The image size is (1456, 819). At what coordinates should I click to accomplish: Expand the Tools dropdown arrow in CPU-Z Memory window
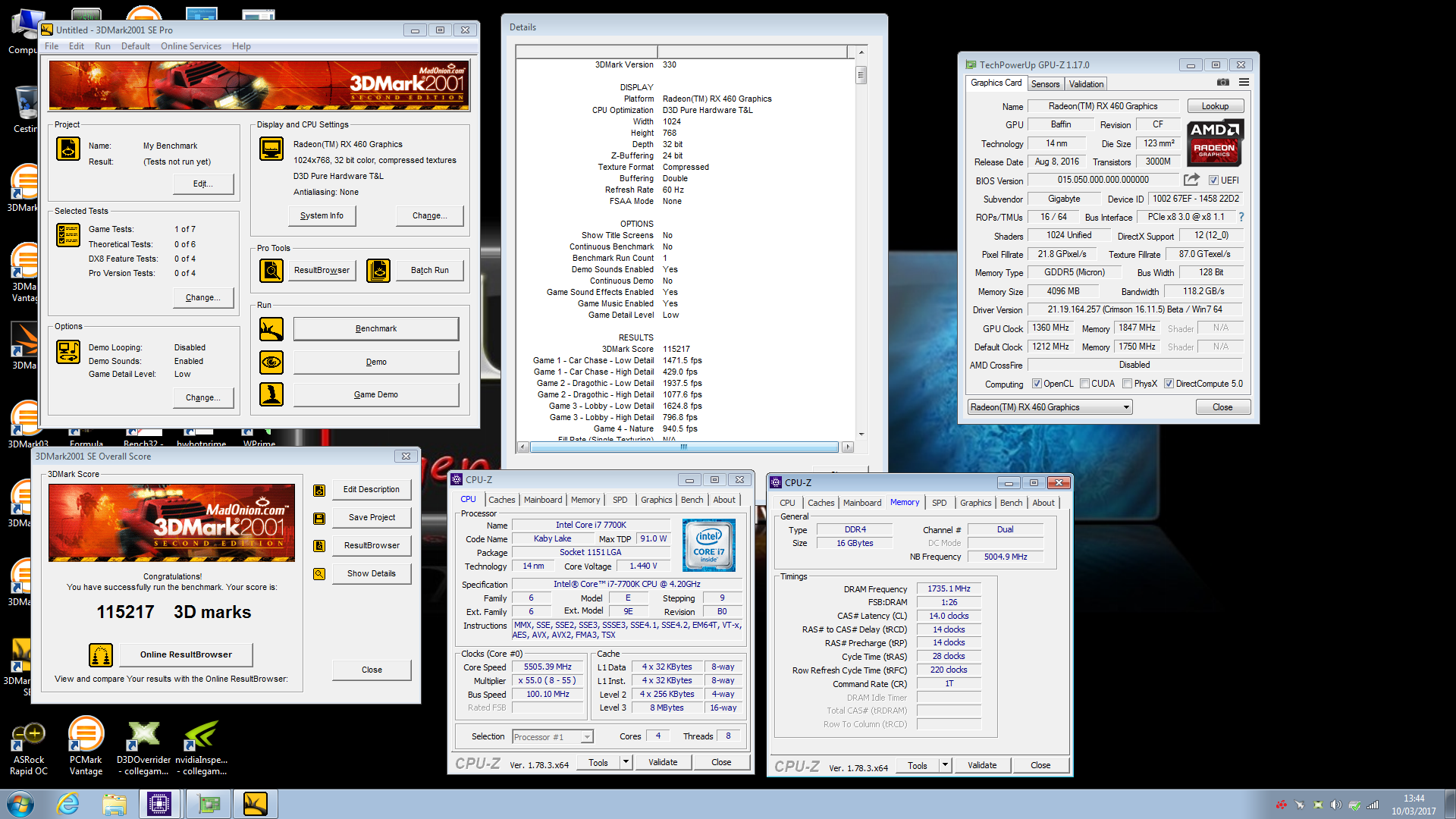pos(945,765)
